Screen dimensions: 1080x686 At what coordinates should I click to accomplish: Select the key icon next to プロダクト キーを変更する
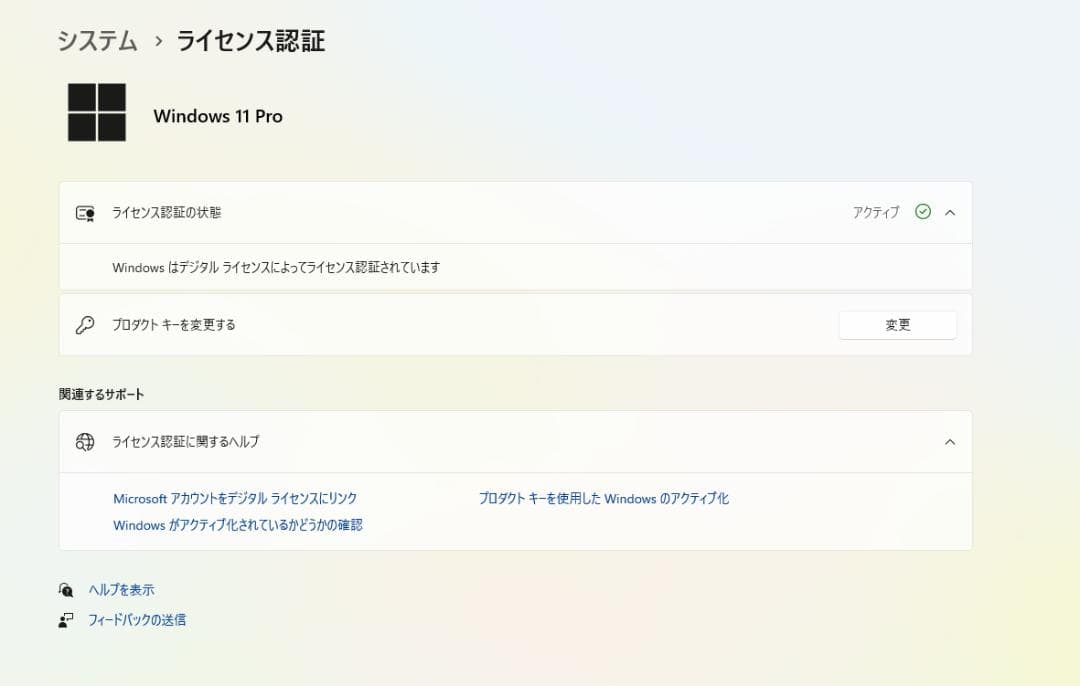pos(85,324)
